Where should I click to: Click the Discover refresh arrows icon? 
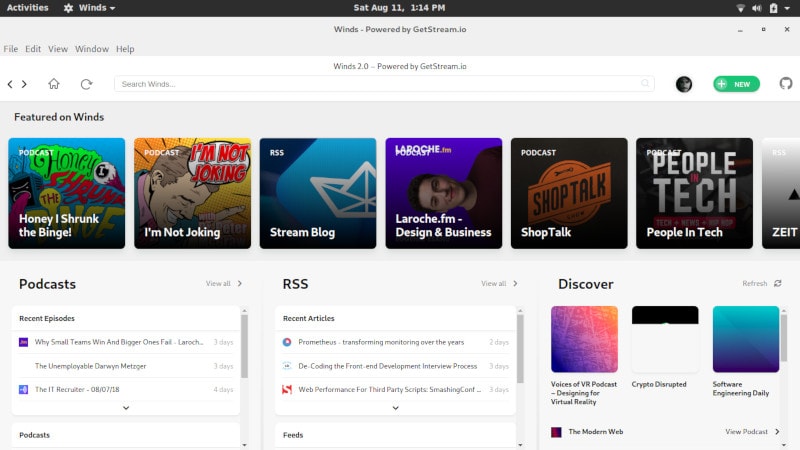pyautogui.click(x=778, y=283)
